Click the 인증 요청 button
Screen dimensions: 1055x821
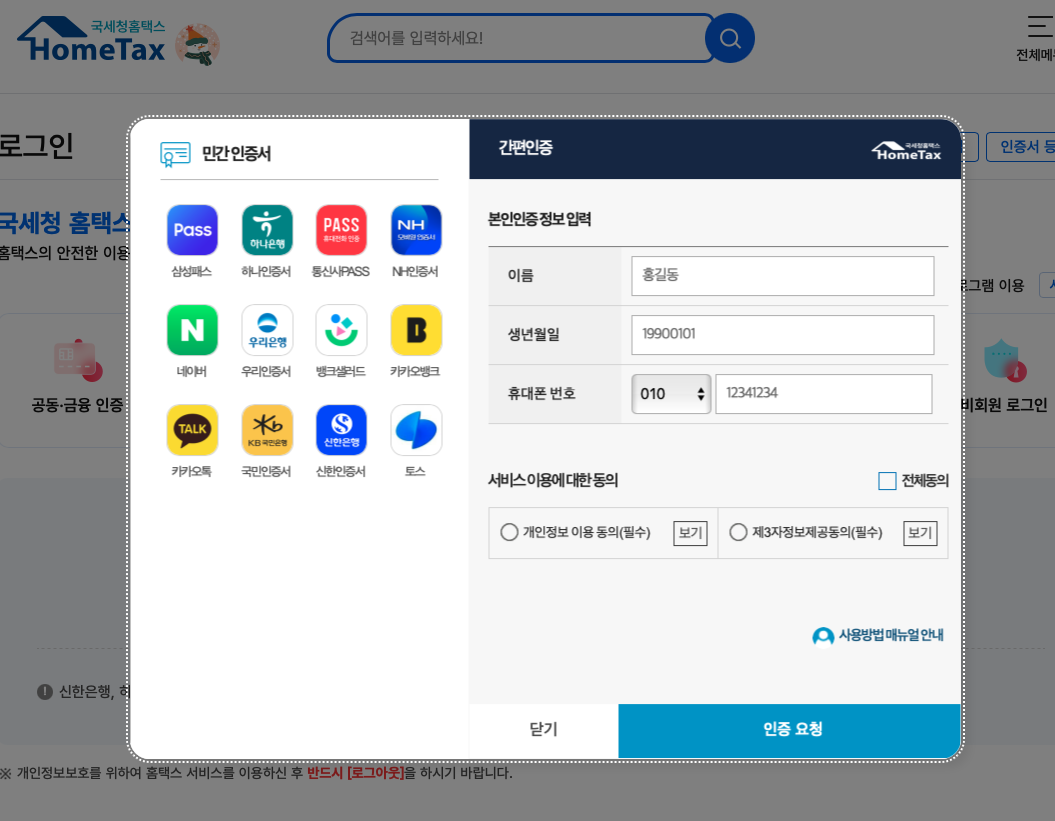789,731
